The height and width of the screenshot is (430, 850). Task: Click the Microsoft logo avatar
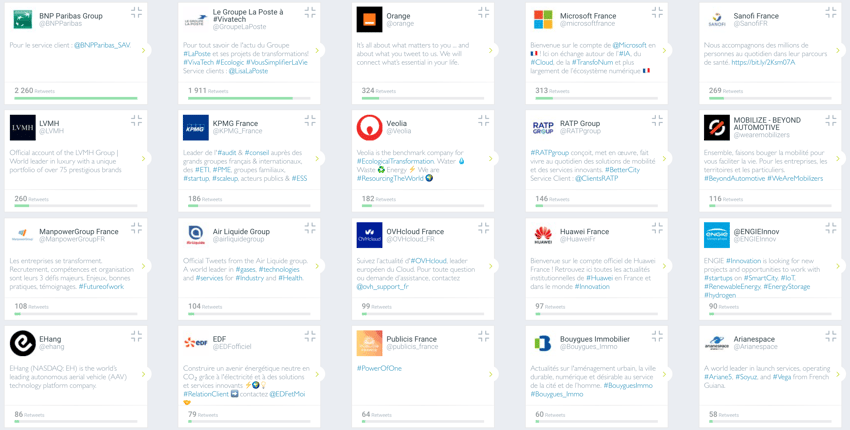pos(543,20)
